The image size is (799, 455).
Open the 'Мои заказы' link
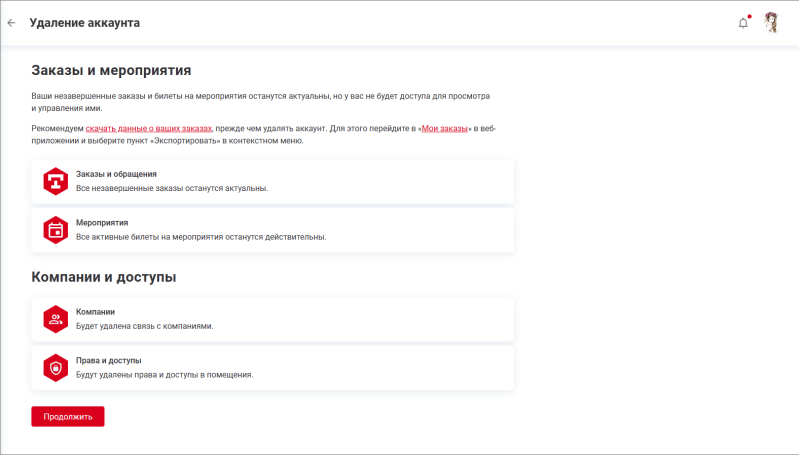pos(445,130)
